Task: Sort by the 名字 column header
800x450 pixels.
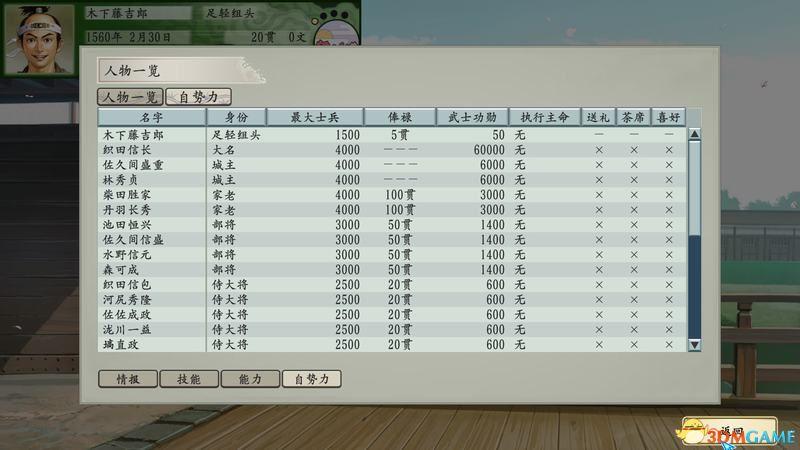Action: coord(152,117)
